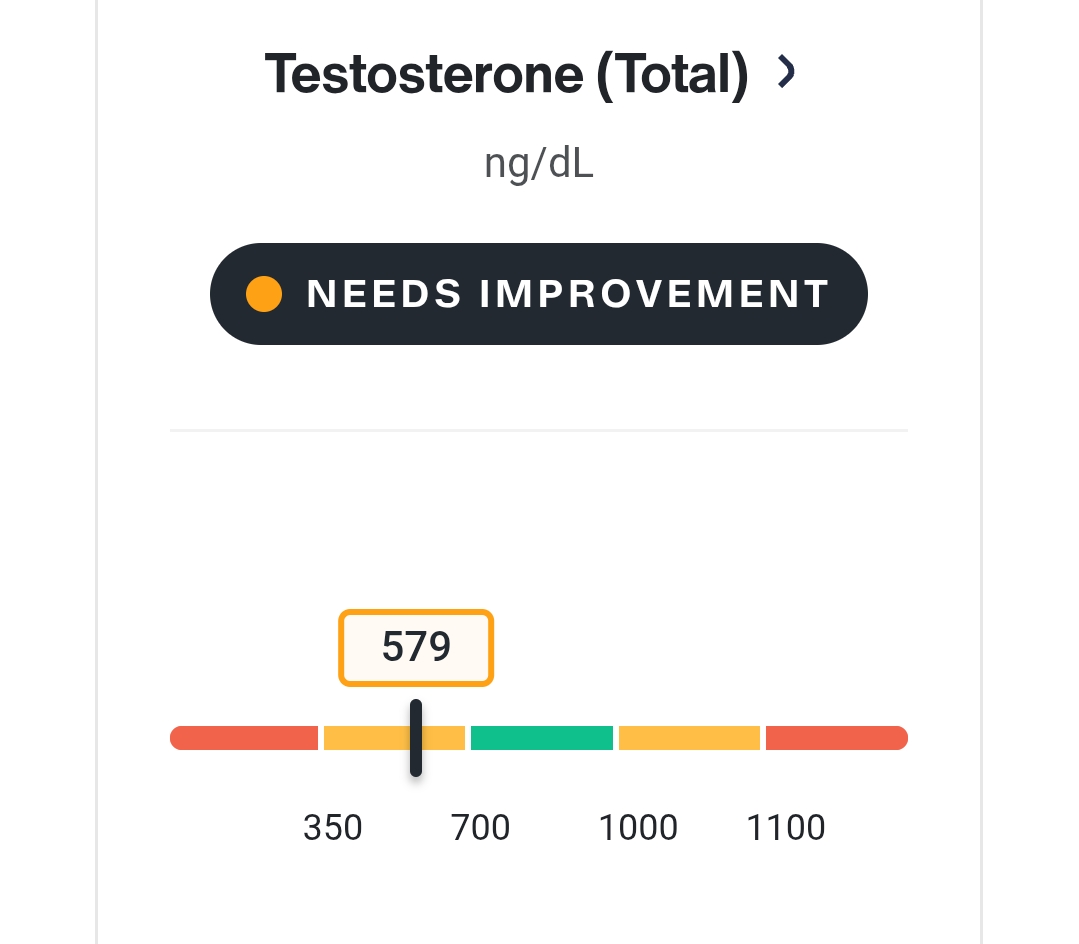This screenshot has width=1079, height=944.
Task: Click the 579 value label box
Action: (416, 647)
